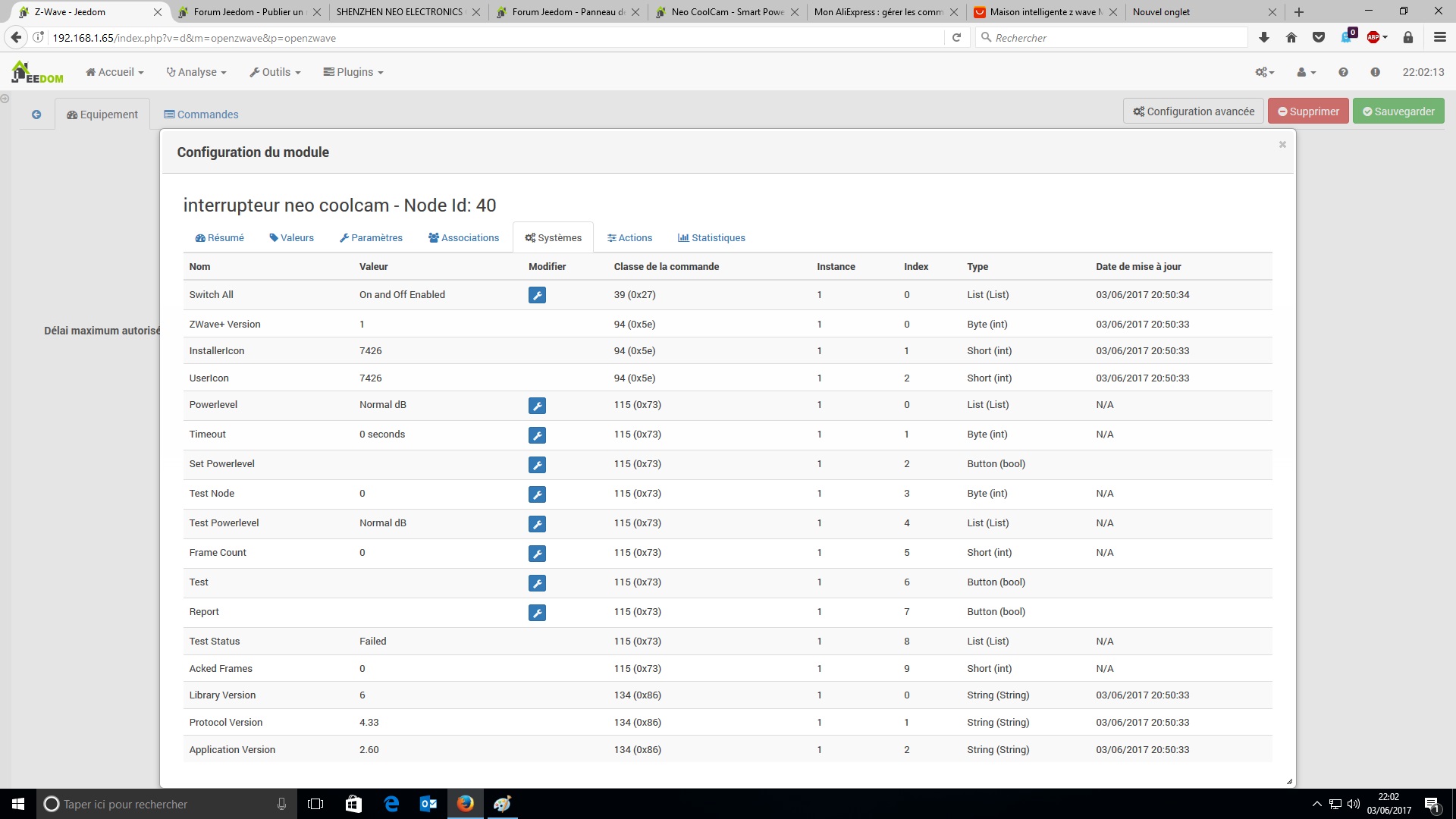
Task: Close the Configuration du module dialog
Action: pos(1282,144)
